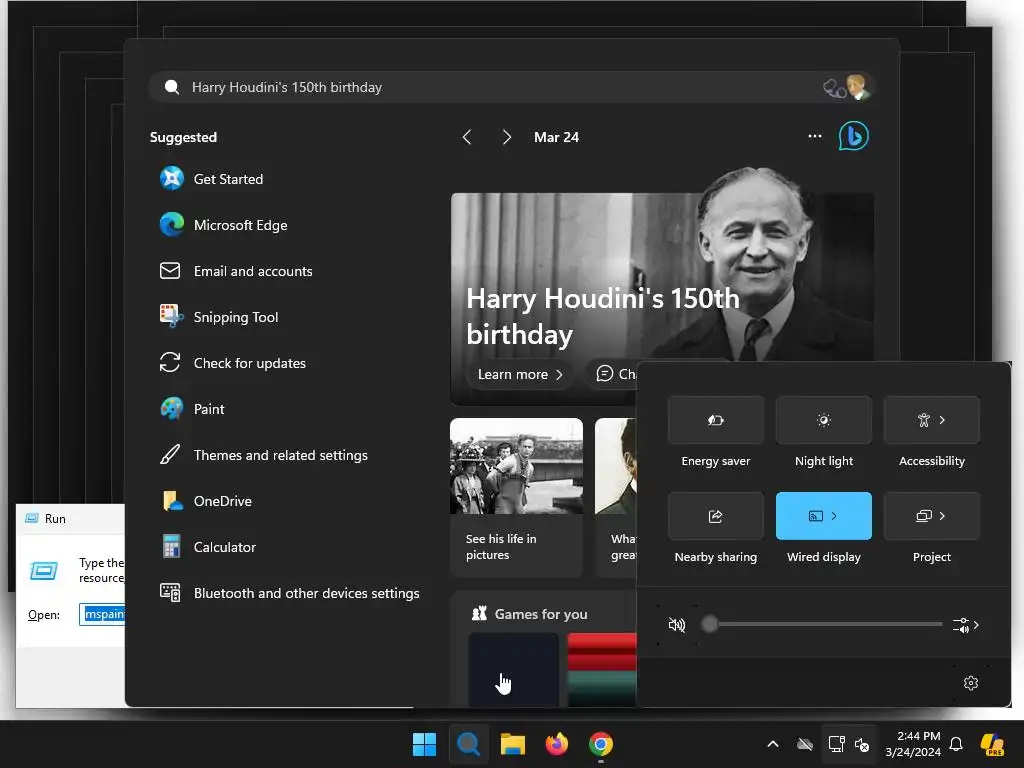Open 'See his life in pictures' card
Screen dimensions: 1024x768
516,497
